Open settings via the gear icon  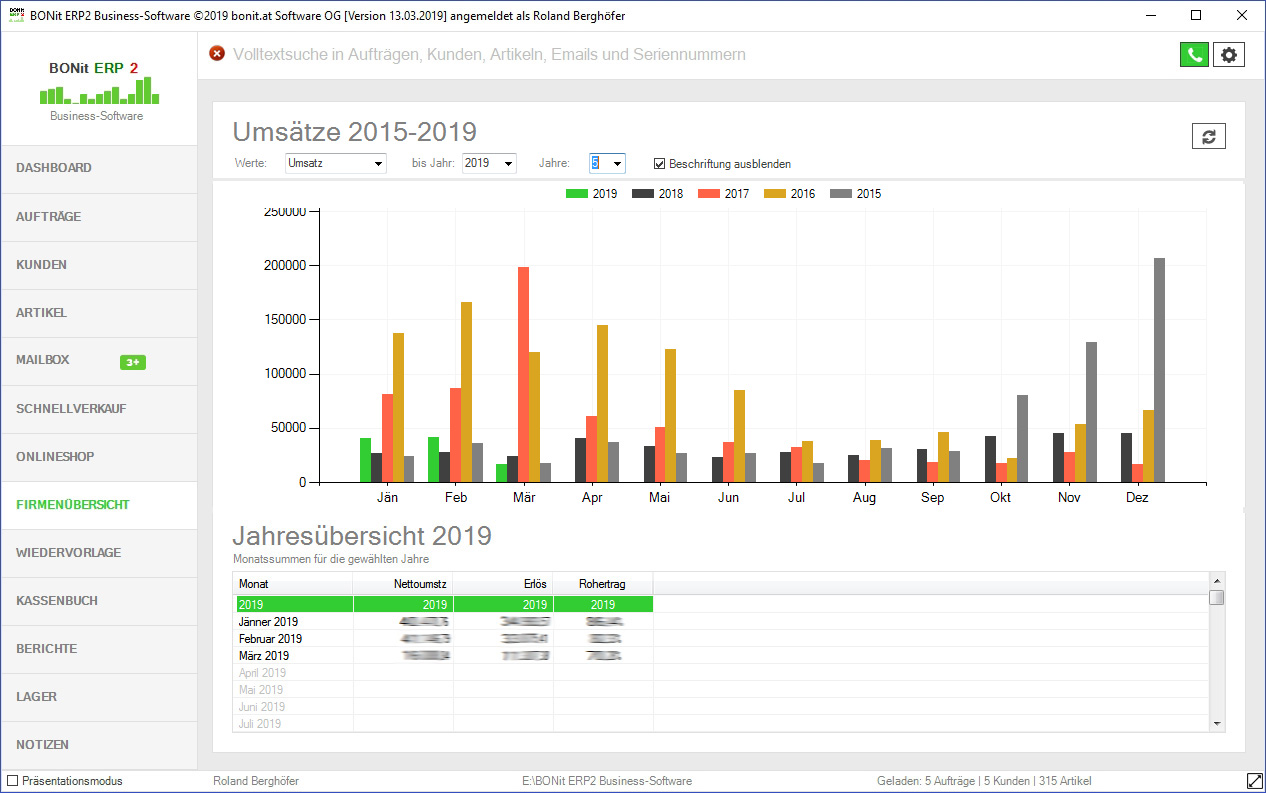pos(1229,55)
